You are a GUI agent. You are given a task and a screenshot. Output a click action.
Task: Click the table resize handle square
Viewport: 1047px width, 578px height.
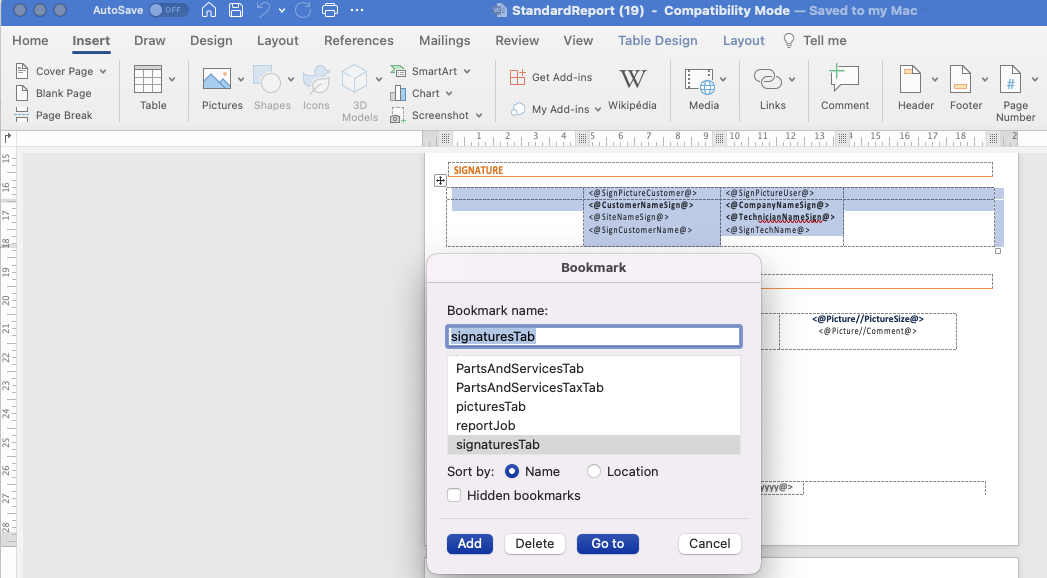pyautogui.click(x=998, y=251)
